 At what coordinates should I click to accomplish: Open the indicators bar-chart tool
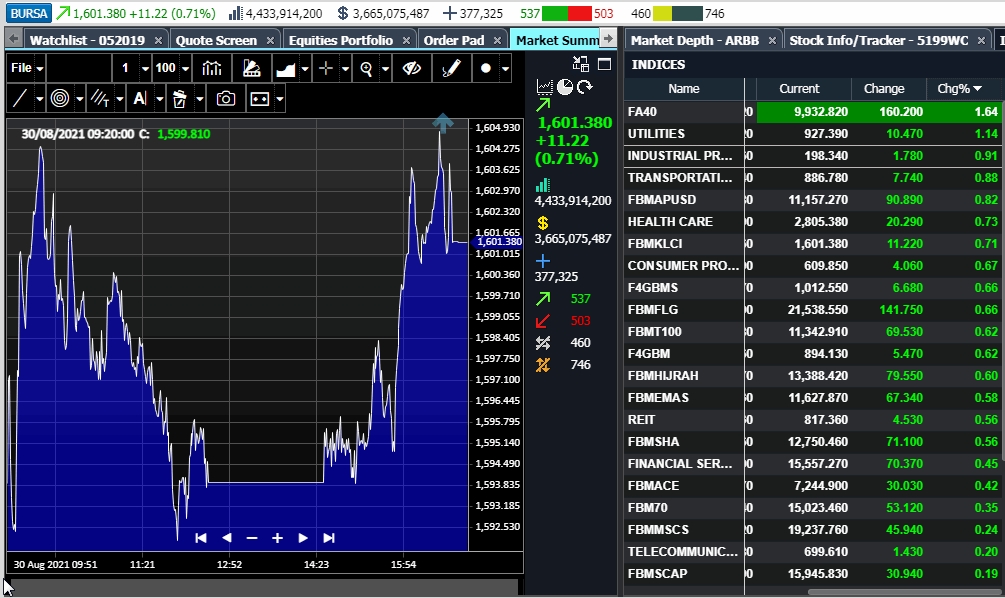pos(212,68)
